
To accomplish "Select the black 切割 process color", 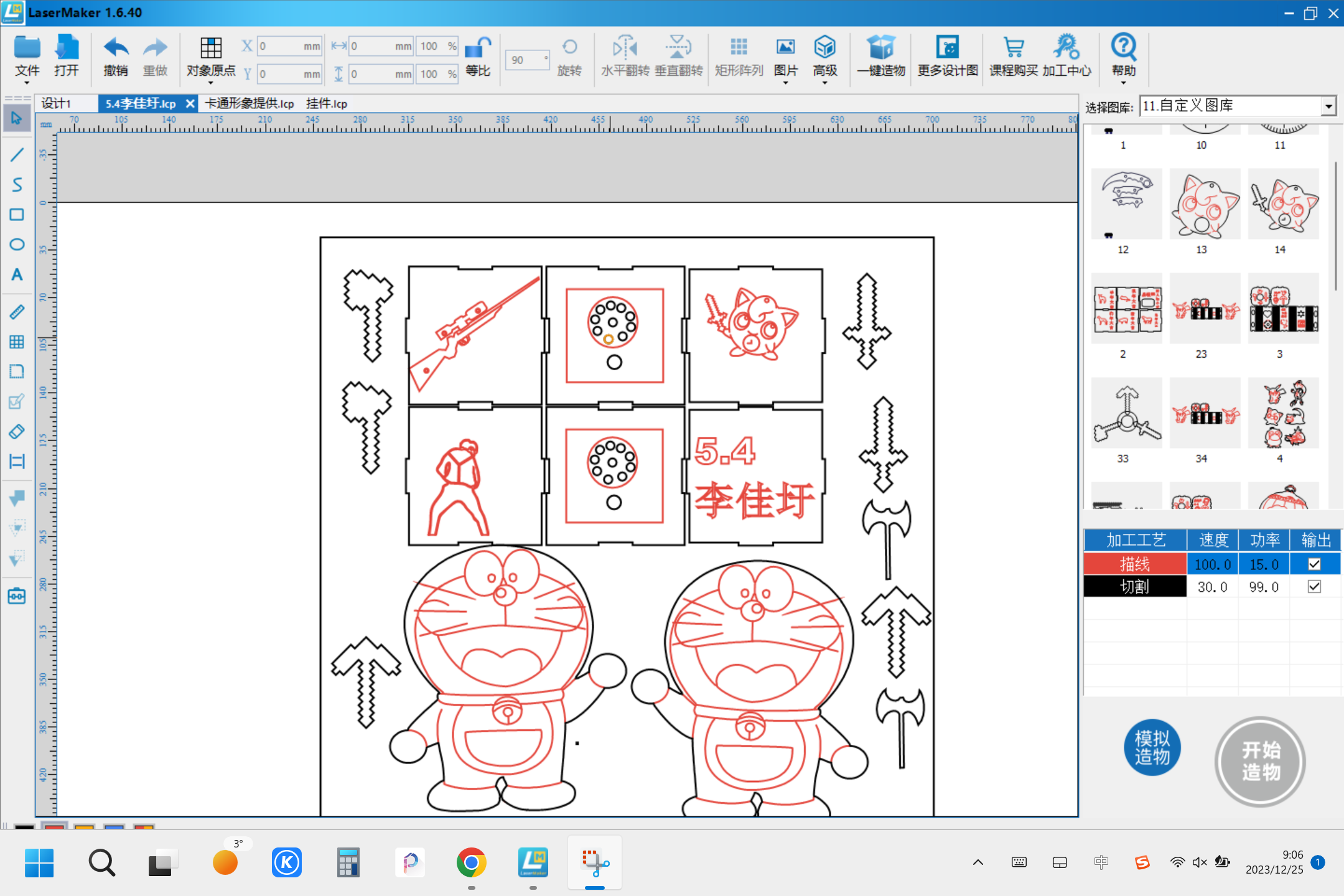I will click(1135, 587).
